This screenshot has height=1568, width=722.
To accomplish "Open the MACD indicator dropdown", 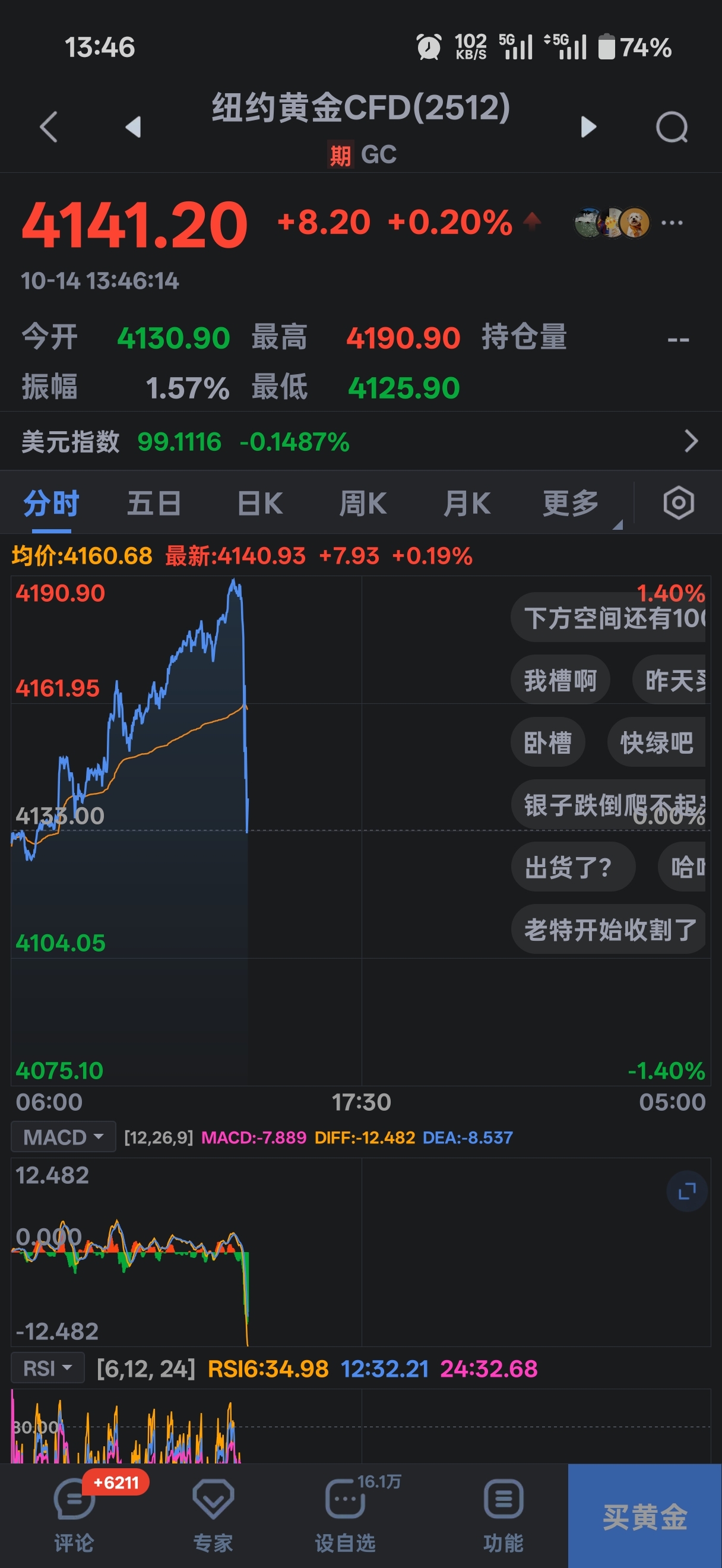I will pyautogui.click(x=64, y=1136).
